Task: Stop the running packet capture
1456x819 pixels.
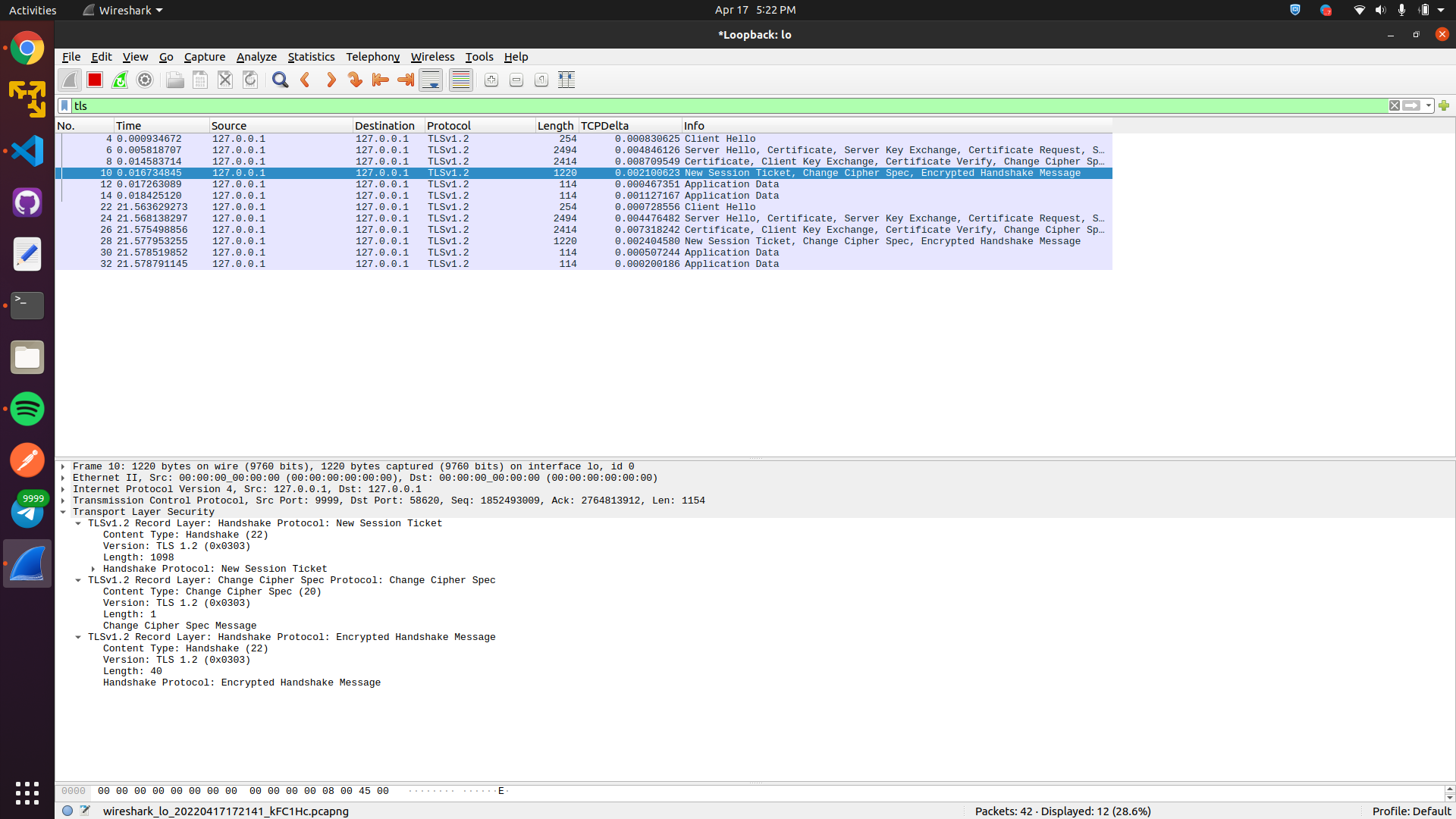Action: pyautogui.click(x=95, y=80)
